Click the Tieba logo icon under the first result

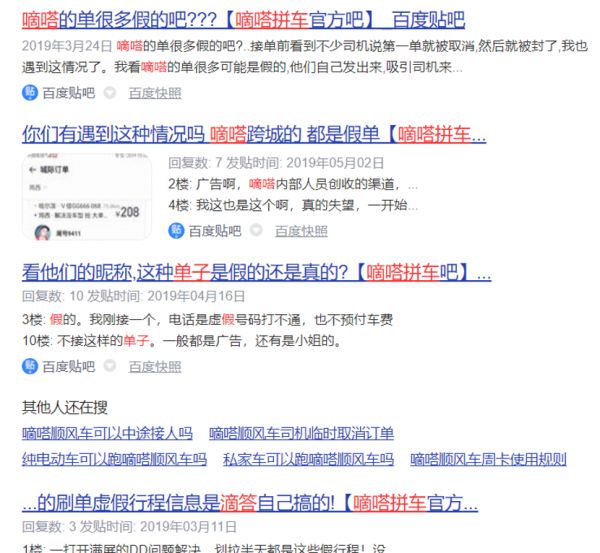(x=30, y=93)
